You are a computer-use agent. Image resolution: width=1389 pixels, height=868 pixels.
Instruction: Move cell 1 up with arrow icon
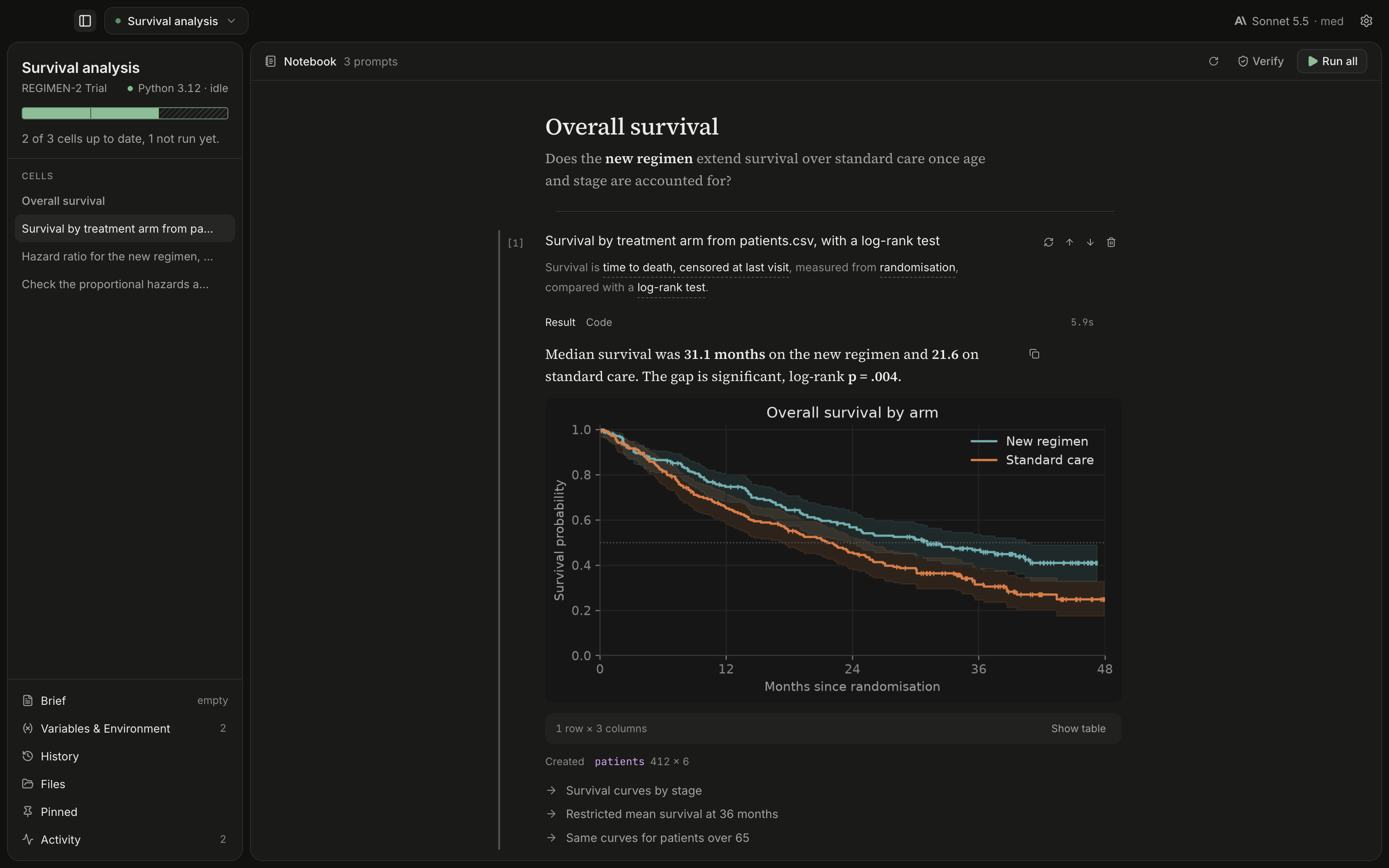click(x=1069, y=242)
